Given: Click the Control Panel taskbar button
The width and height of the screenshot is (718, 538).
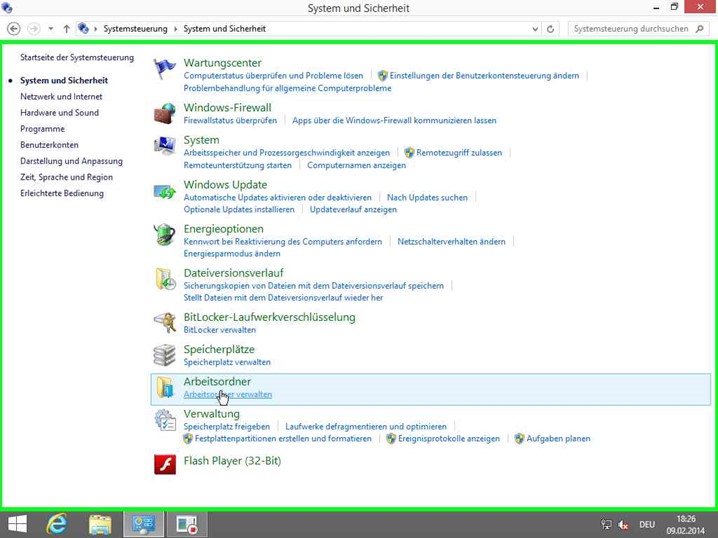Looking at the screenshot, I should [x=143, y=524].
